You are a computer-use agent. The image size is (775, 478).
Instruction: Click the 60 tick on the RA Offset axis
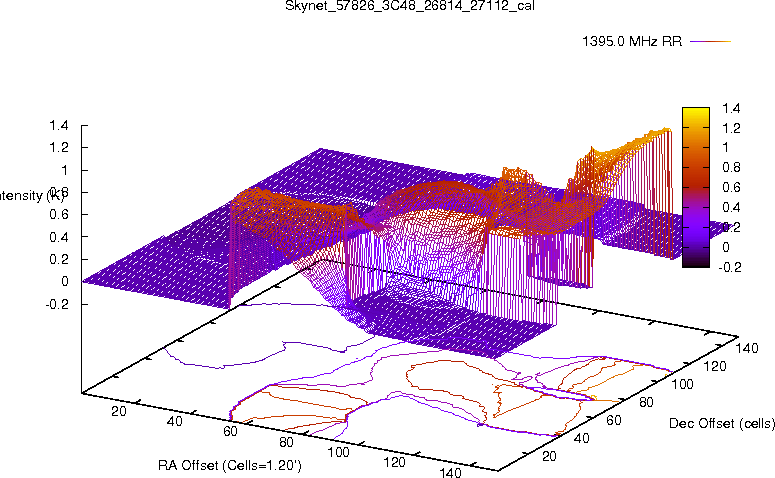230,432
